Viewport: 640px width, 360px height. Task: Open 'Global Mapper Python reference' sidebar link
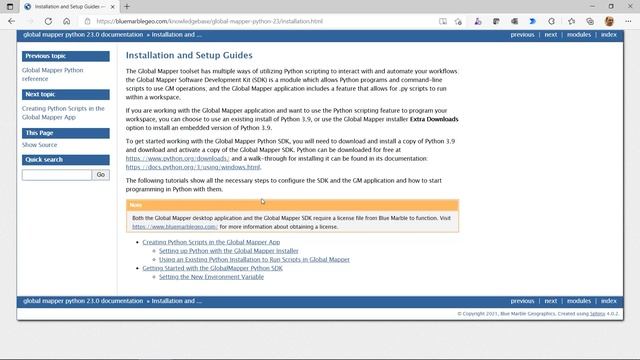click(53, 74)
